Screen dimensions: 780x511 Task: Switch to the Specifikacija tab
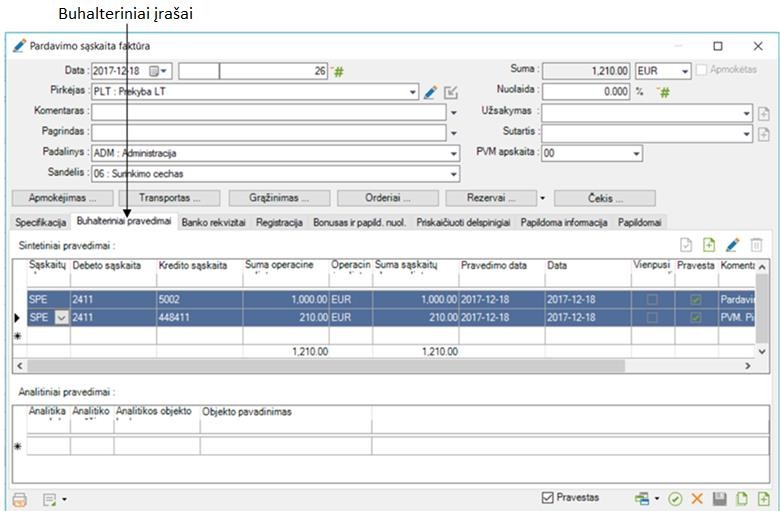(x=41, y=222)
